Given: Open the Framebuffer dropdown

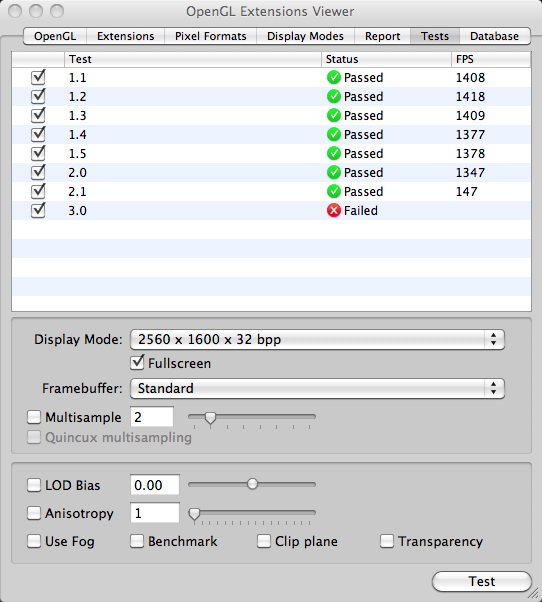Looking at the screenshot, I should (x=317, y=389).
